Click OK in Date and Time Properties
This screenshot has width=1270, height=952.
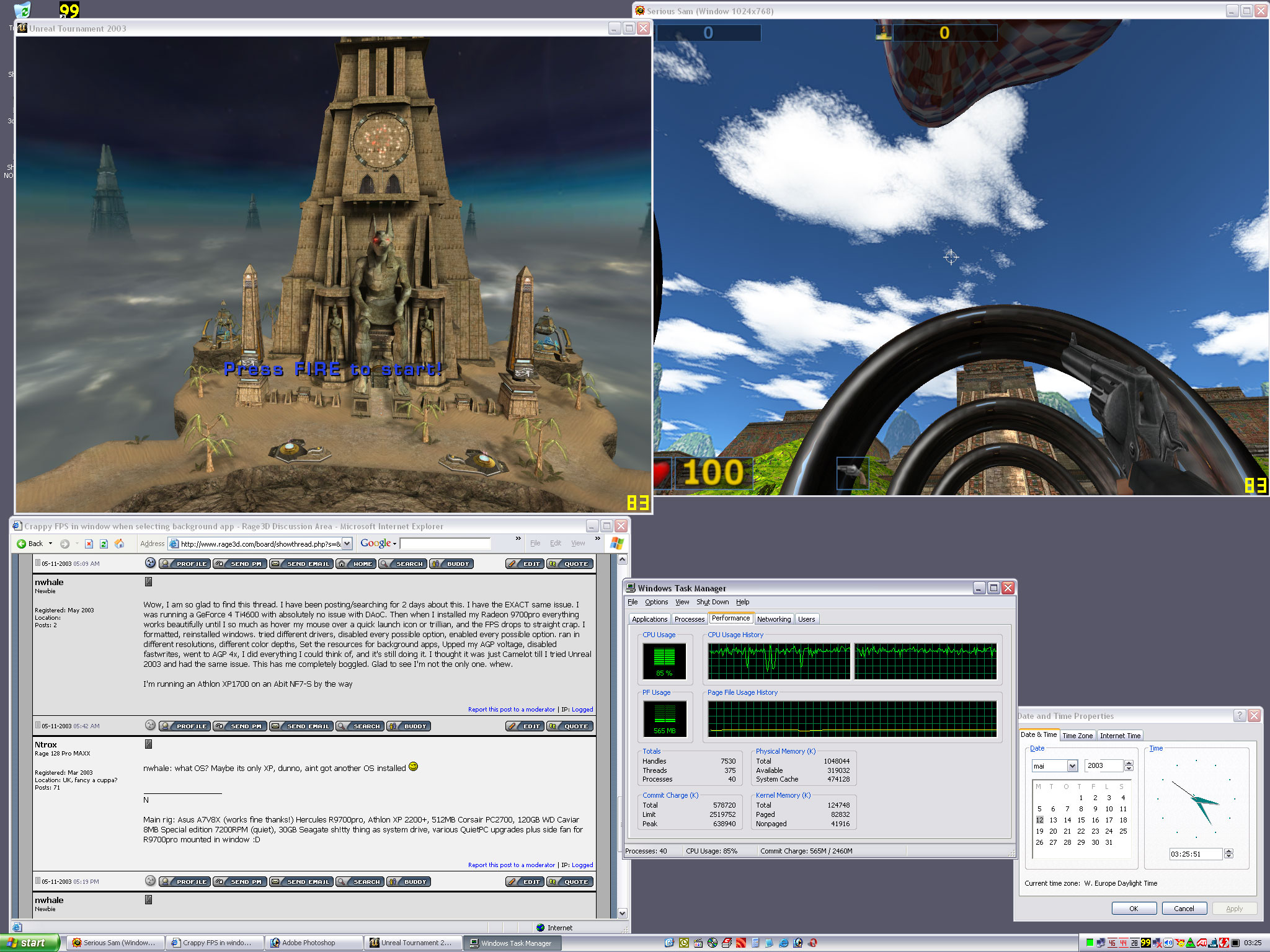tap(1134, 909)
